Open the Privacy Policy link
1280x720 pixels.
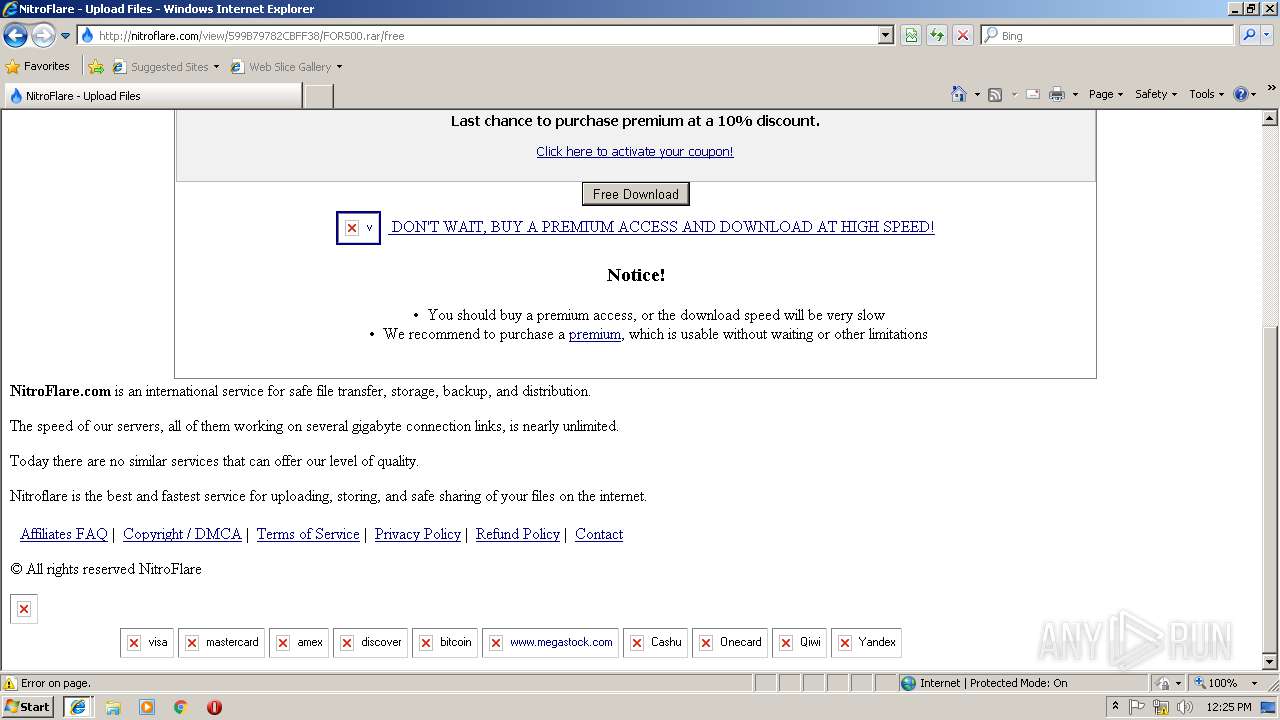coord(418,534)
